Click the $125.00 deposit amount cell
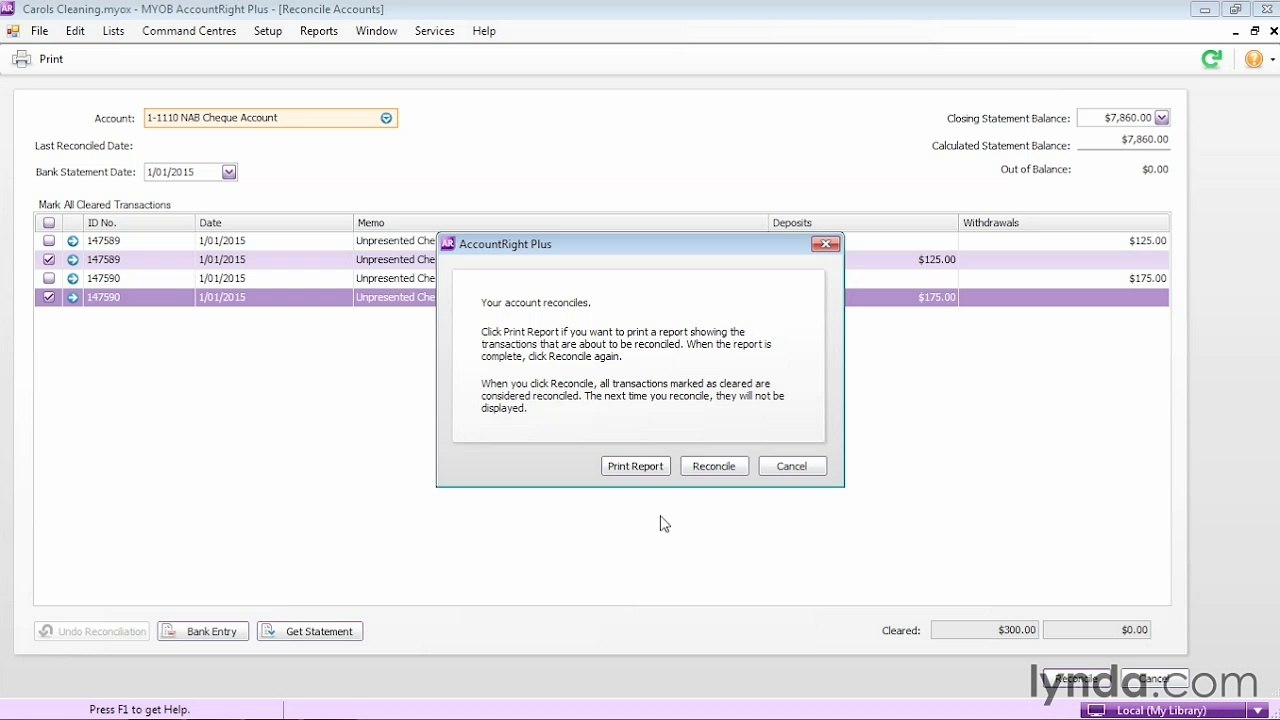 (x=937, y=260)
